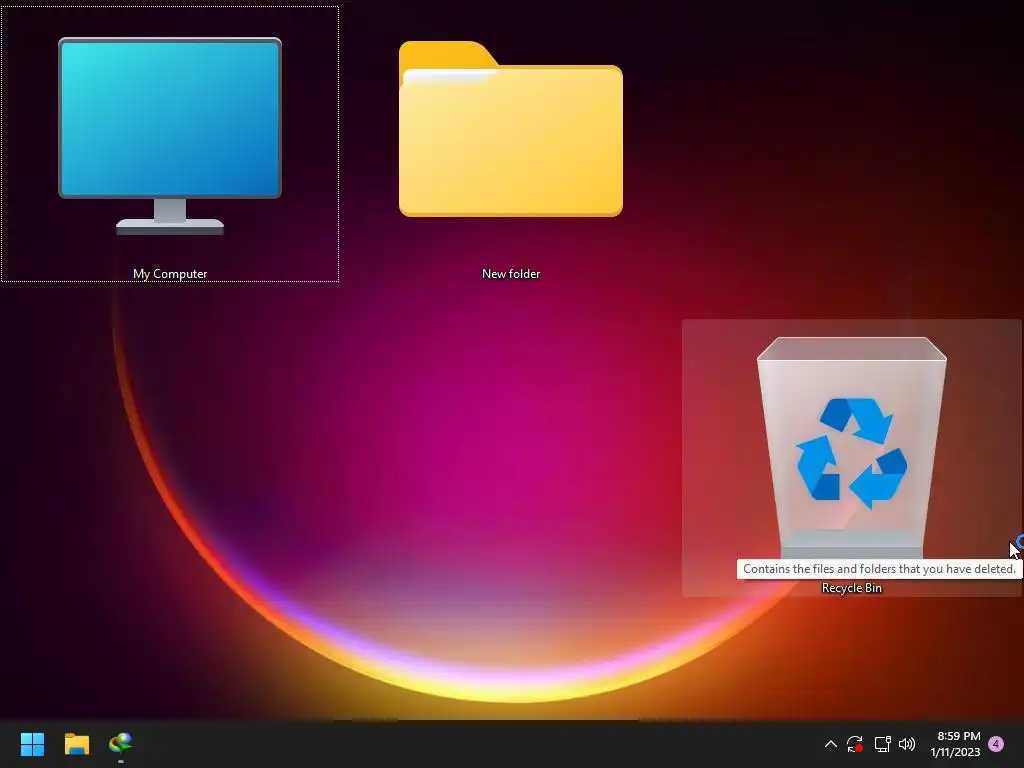Image resolution: width=1024 pixels, height=768 pixels.
Task: Open the Windows Start menu
Action: coord(32,744)
